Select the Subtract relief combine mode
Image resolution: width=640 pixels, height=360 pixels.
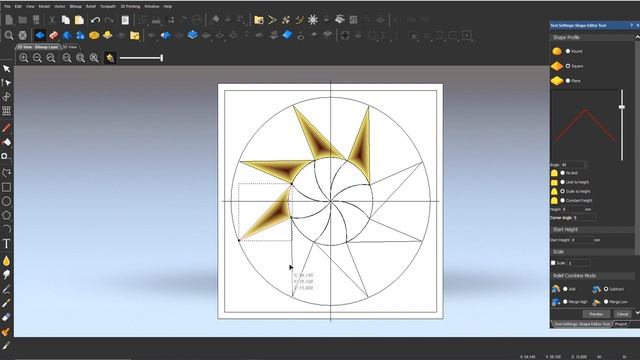(606, 289)
